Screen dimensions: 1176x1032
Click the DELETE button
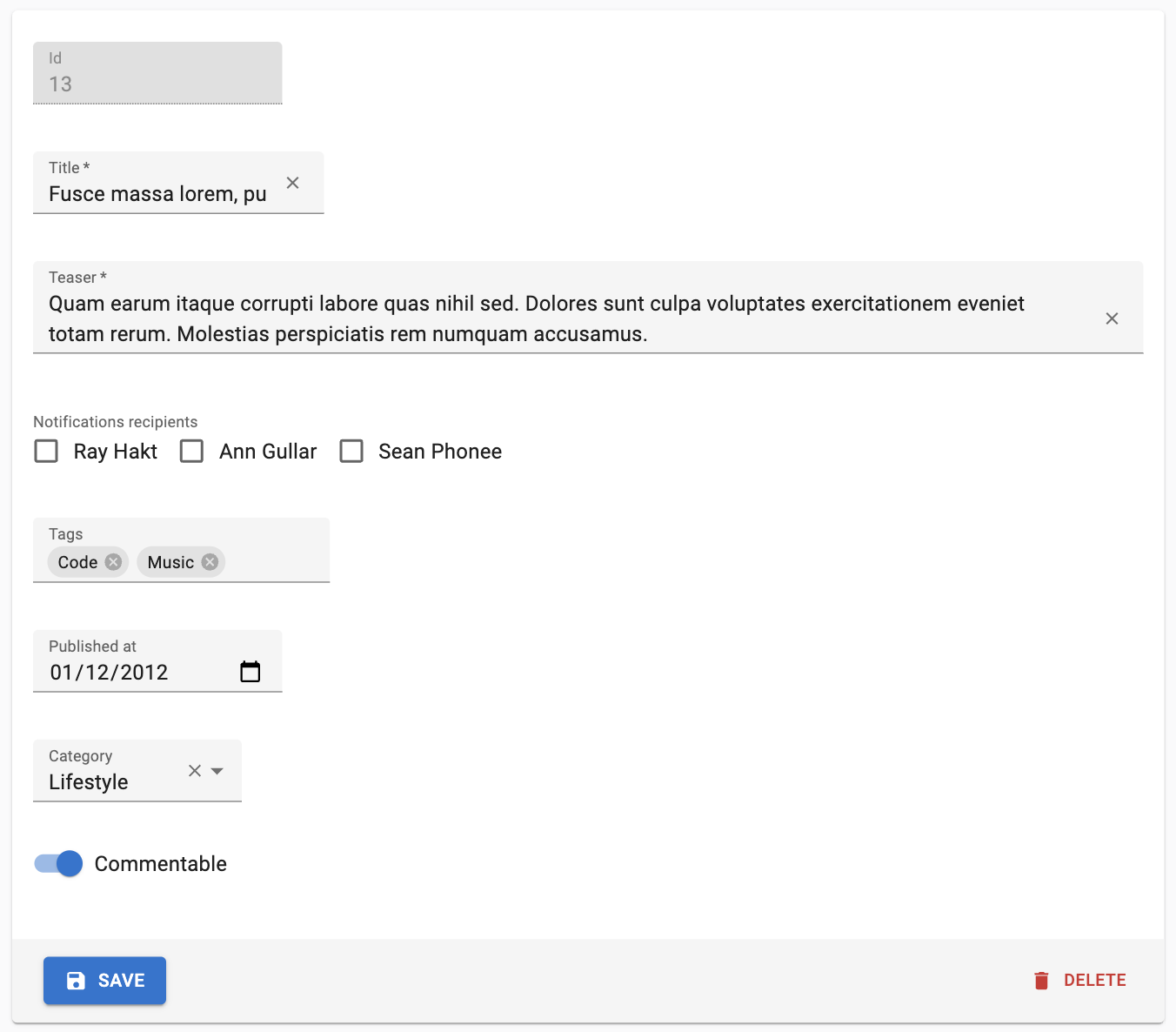pos(1094,980)
